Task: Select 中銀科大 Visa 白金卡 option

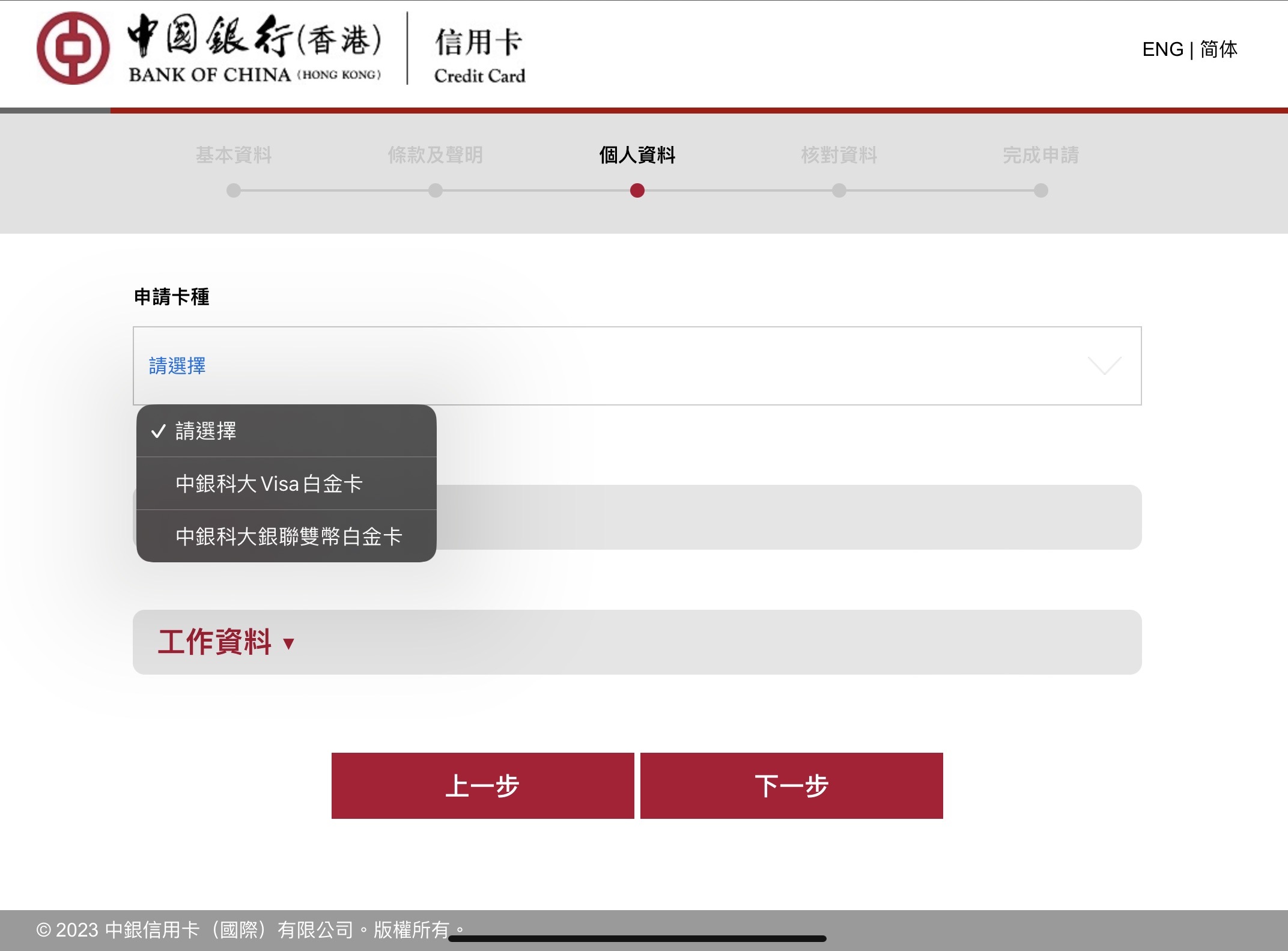Action: pos(286,484)
